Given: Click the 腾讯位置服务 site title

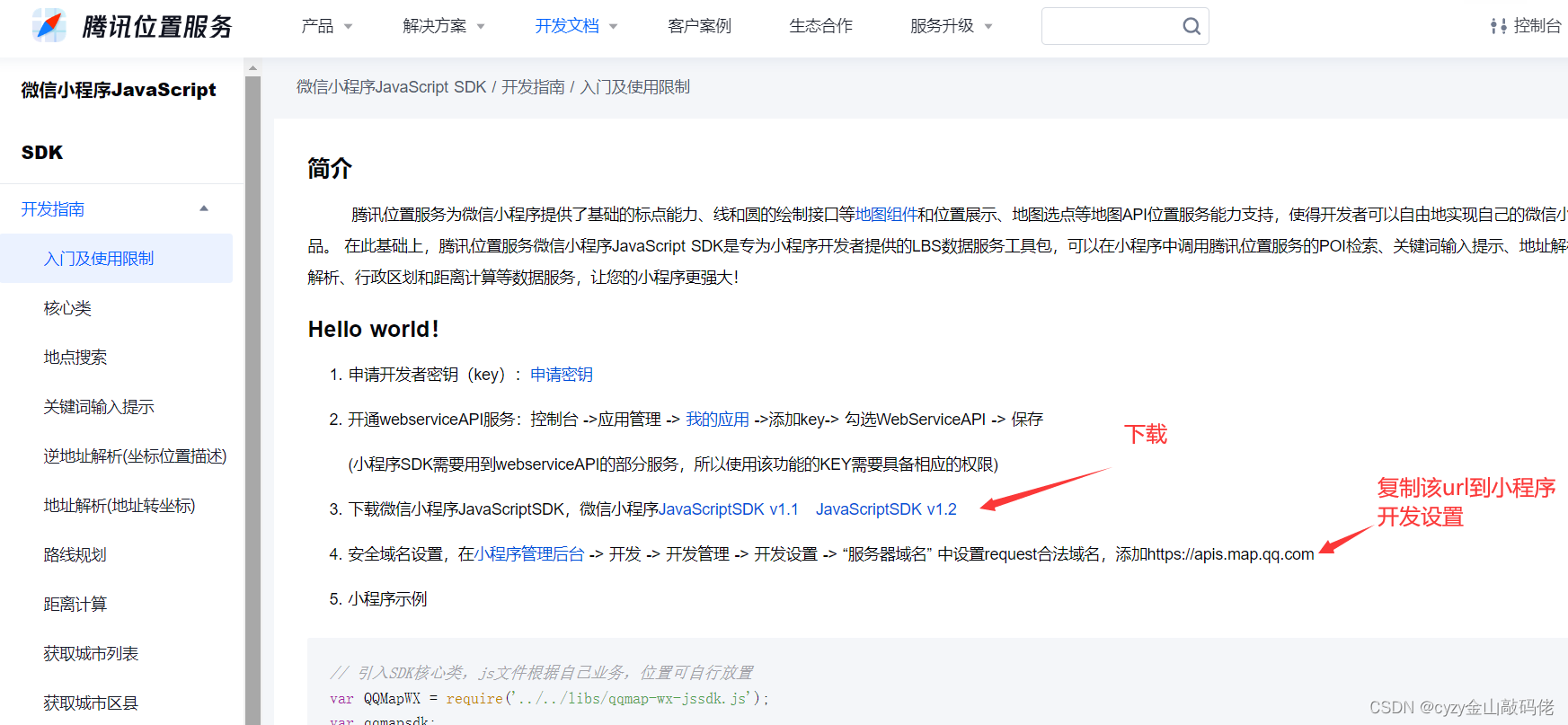Looking at the screenshot, I should tap(157, 27).
